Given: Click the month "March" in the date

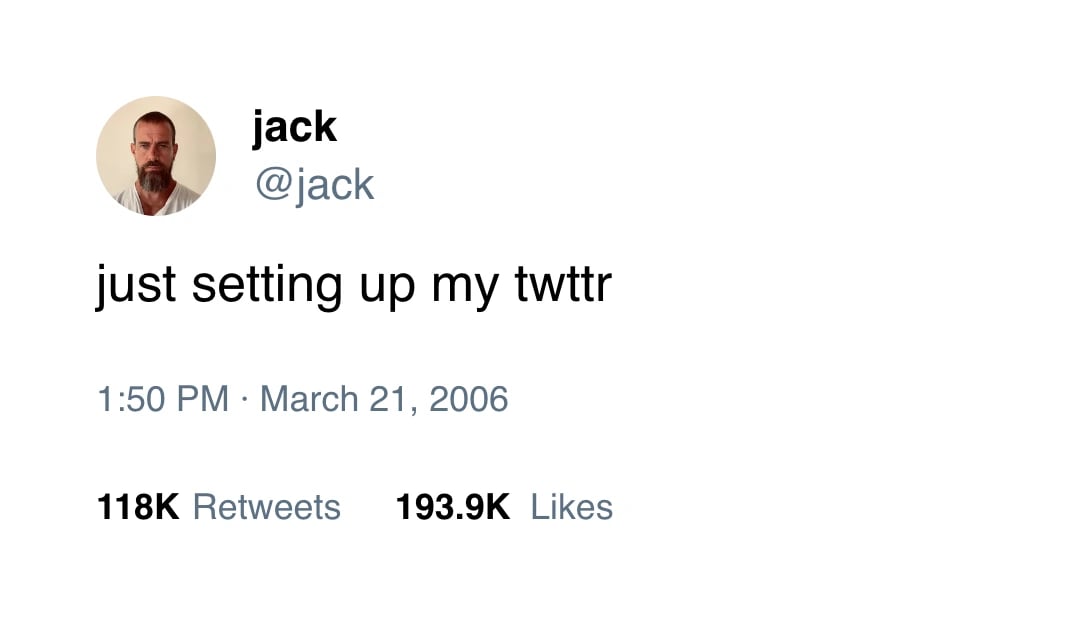Looking at the screenshot, I should [309, 399].
